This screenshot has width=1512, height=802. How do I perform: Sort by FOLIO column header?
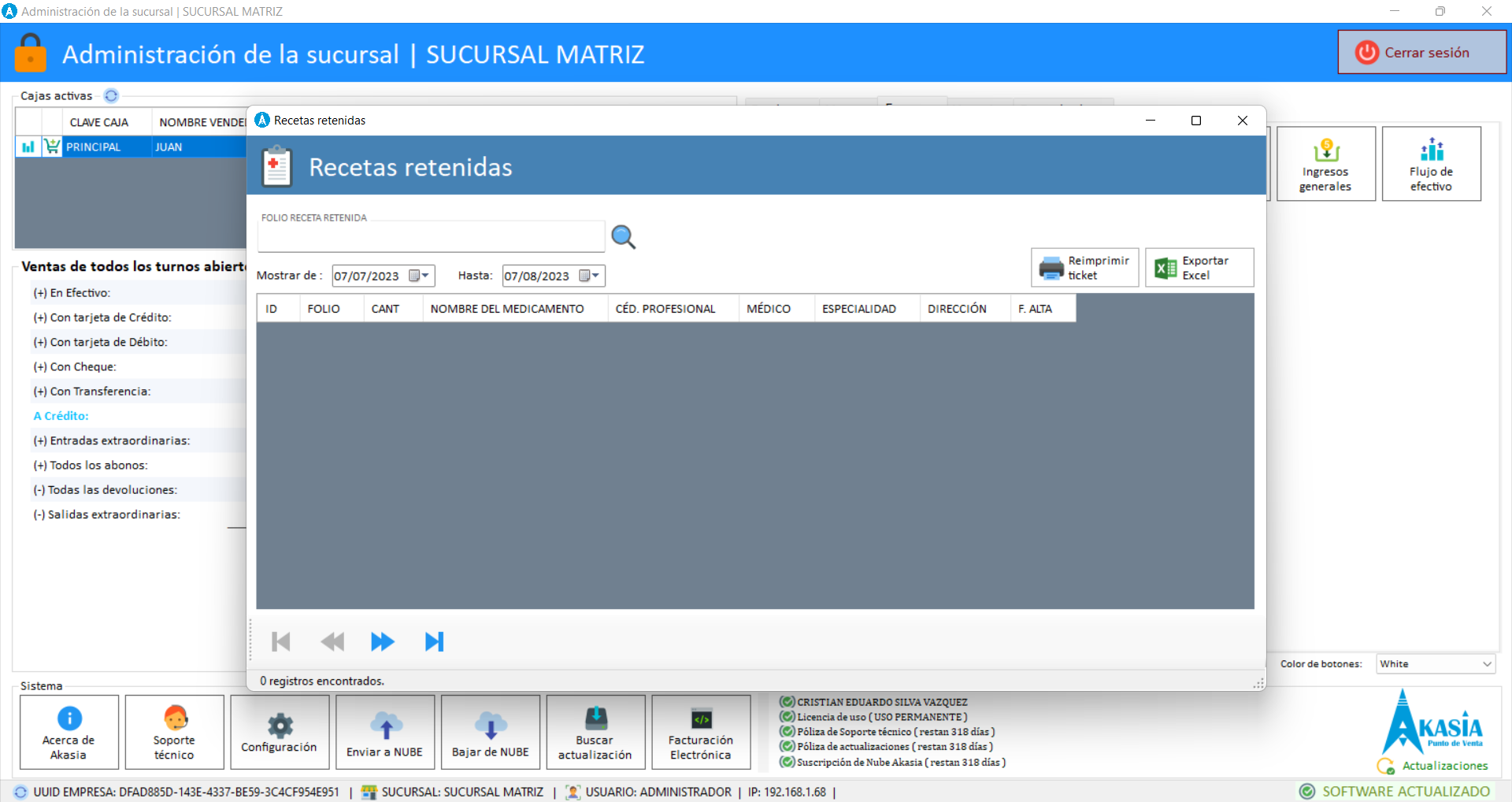pos(324,309)
